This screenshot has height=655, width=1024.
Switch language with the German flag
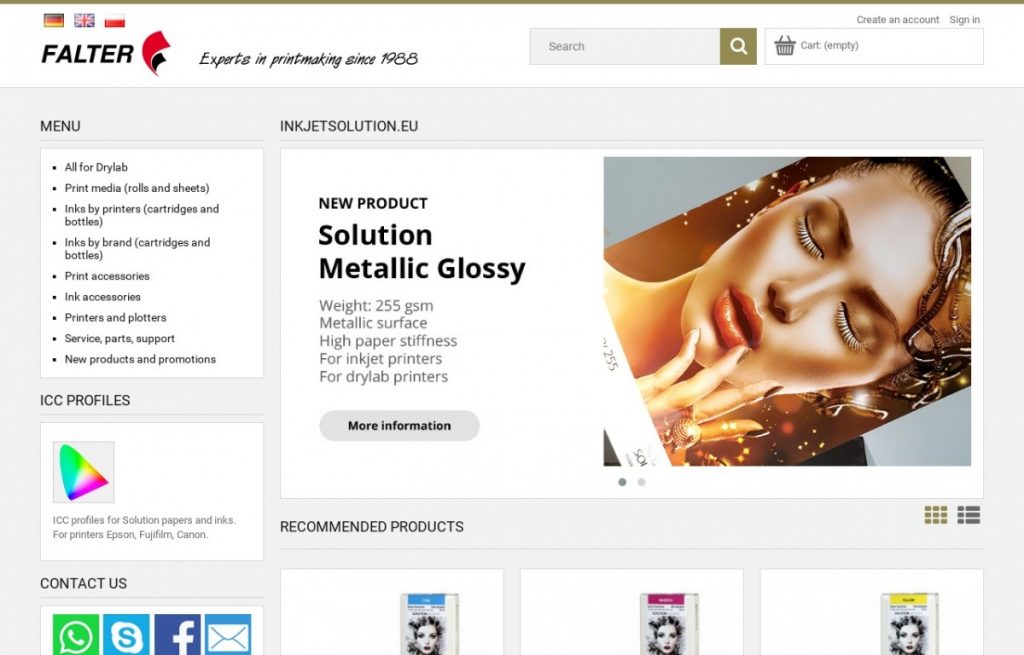coord(54,20)
